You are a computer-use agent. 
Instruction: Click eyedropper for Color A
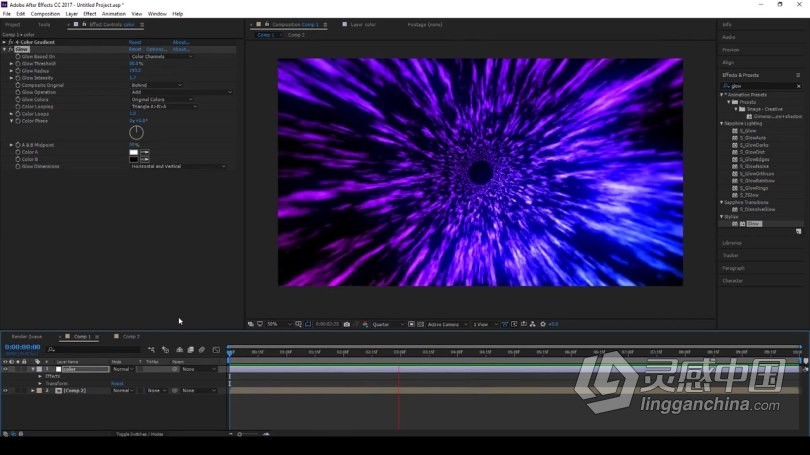145,152
